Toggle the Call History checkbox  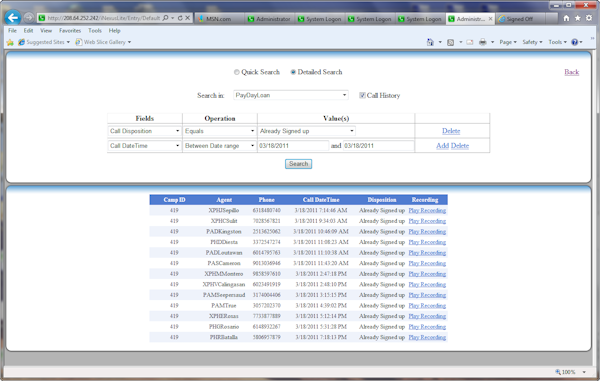coord(362,95)
